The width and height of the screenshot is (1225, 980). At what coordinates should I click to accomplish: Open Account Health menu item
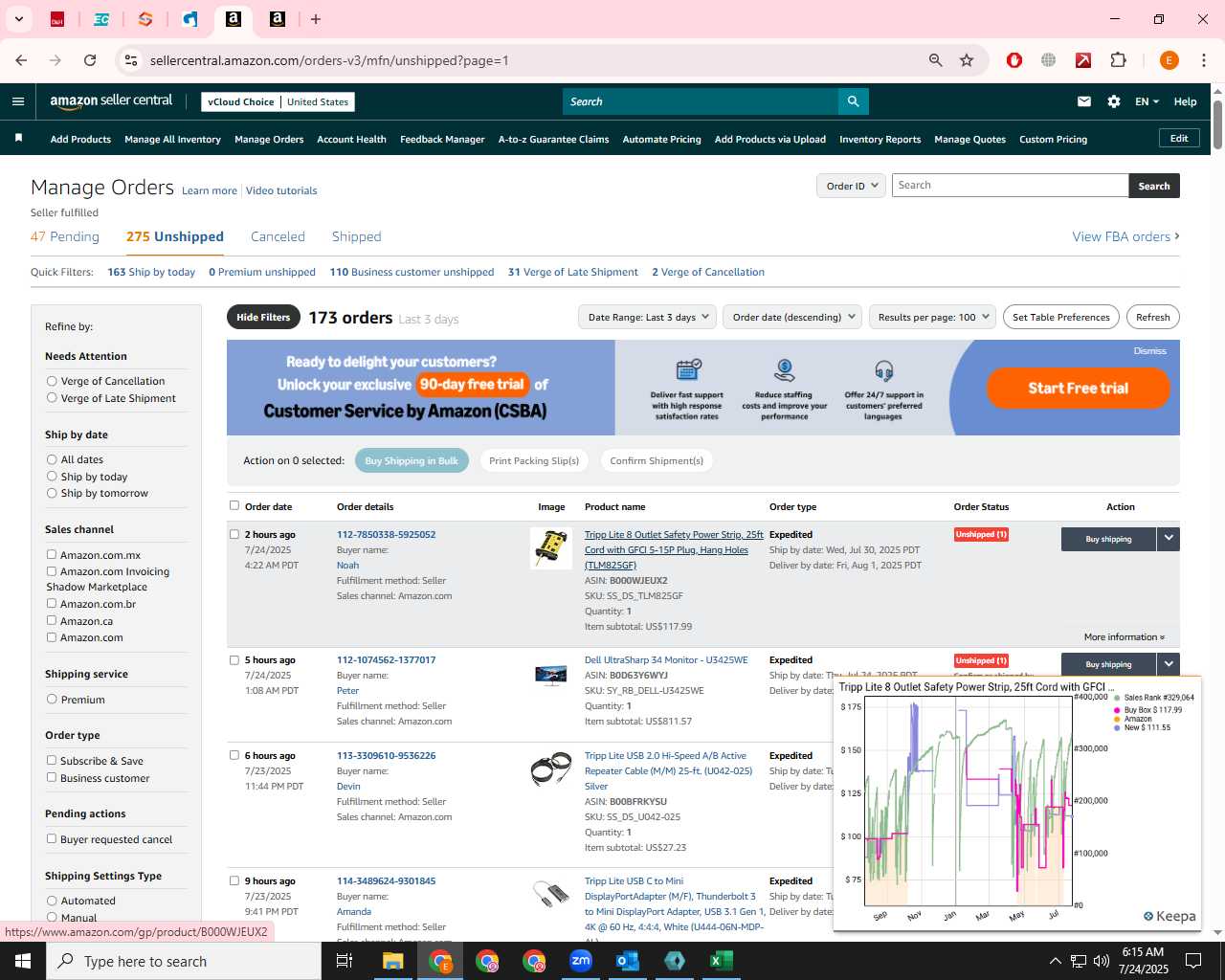351,139
